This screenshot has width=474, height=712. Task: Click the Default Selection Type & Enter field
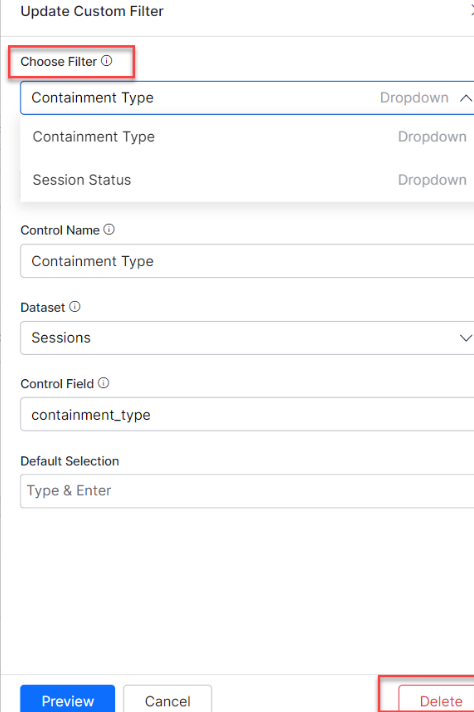[247, 491]
